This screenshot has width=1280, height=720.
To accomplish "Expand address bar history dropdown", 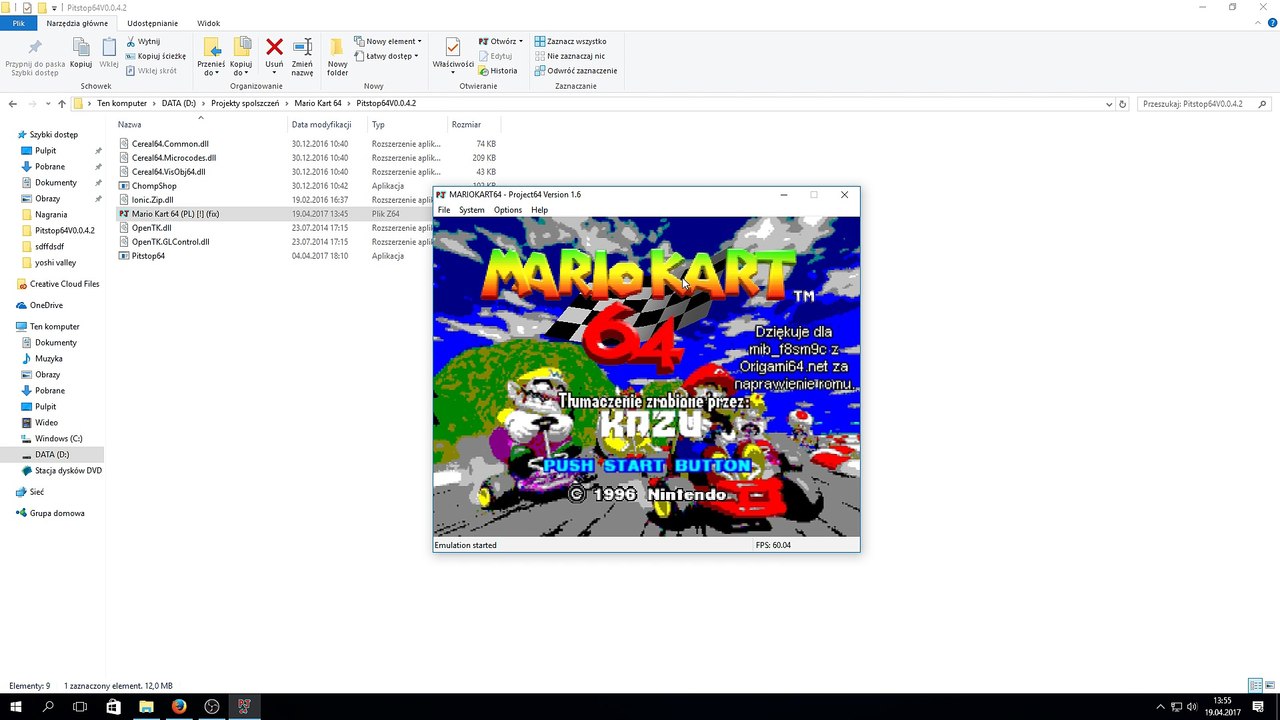I will point(1108,104).
